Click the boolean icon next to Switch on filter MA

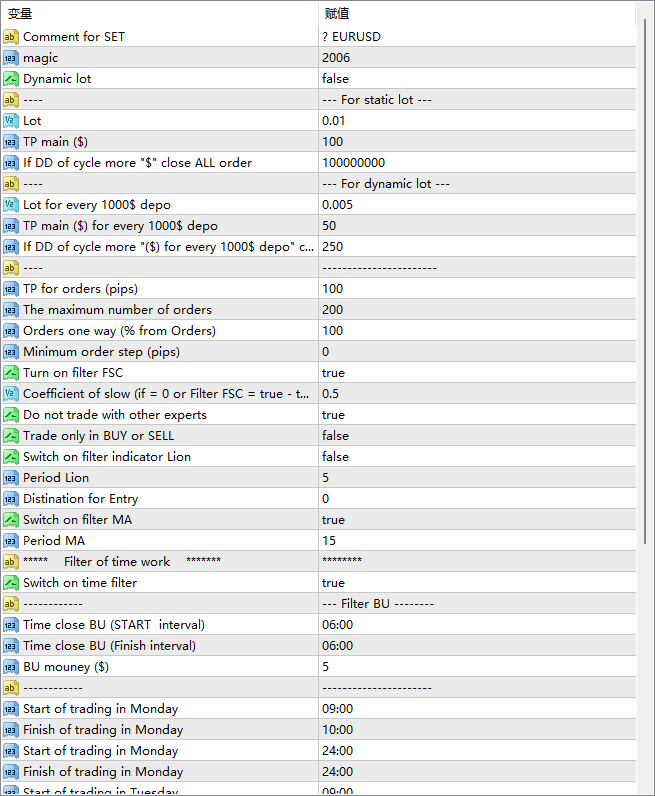click(x=11, y=520)
